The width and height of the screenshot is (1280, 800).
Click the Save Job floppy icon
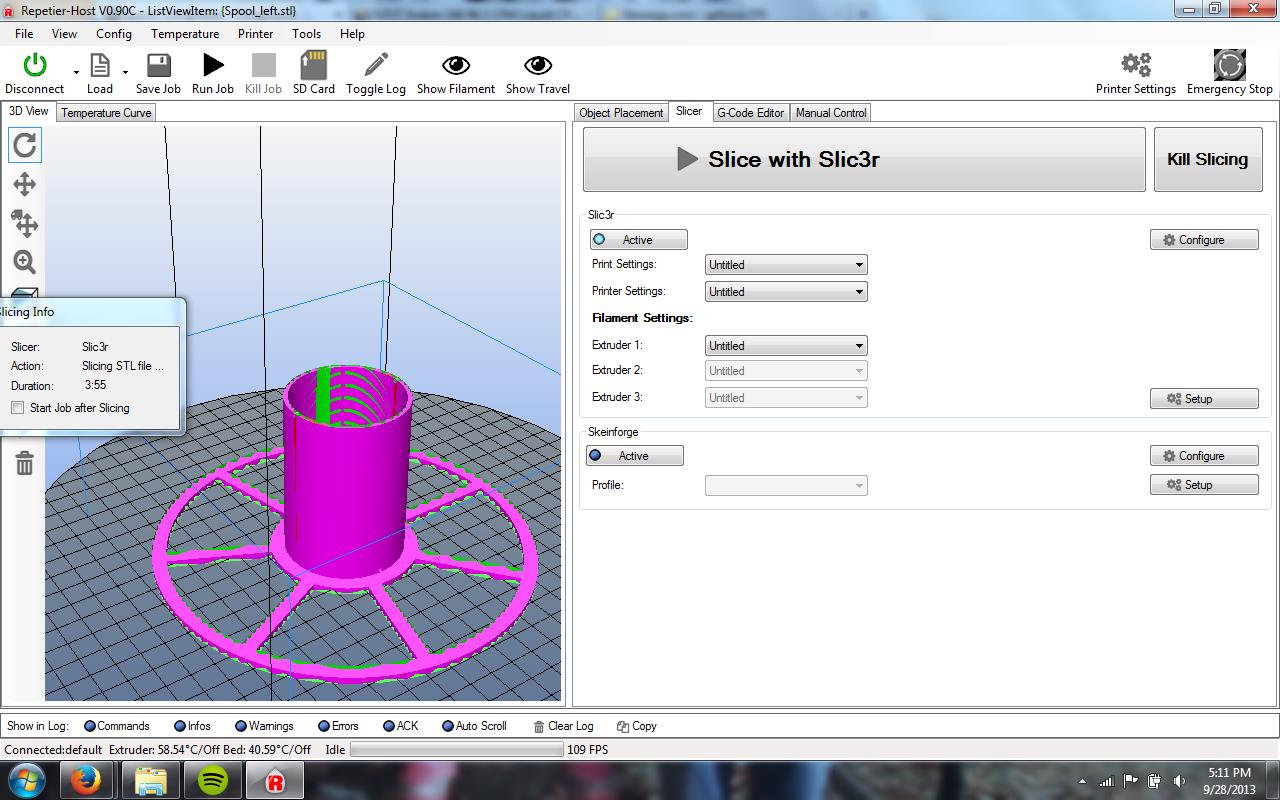158,66
